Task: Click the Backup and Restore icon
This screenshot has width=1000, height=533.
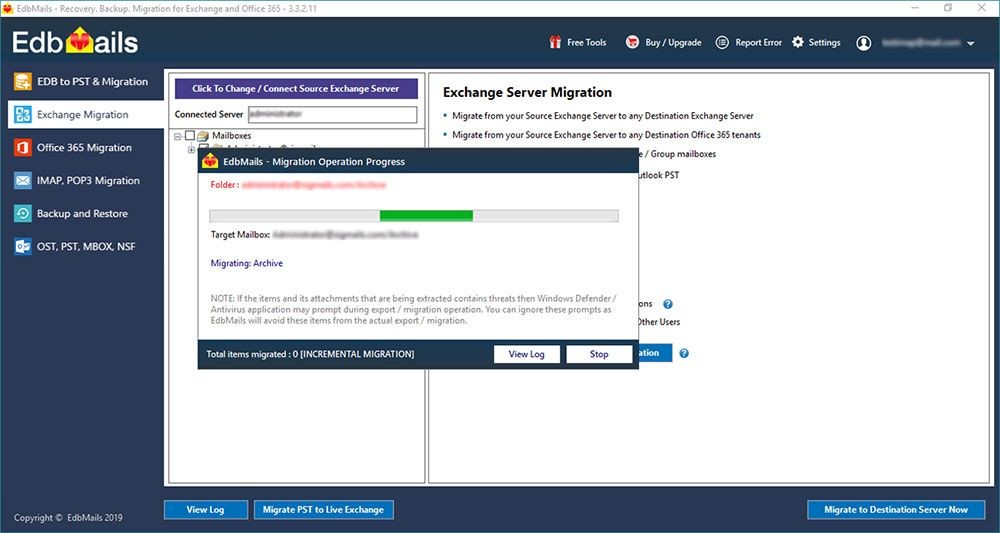Action: coord(23,214)
